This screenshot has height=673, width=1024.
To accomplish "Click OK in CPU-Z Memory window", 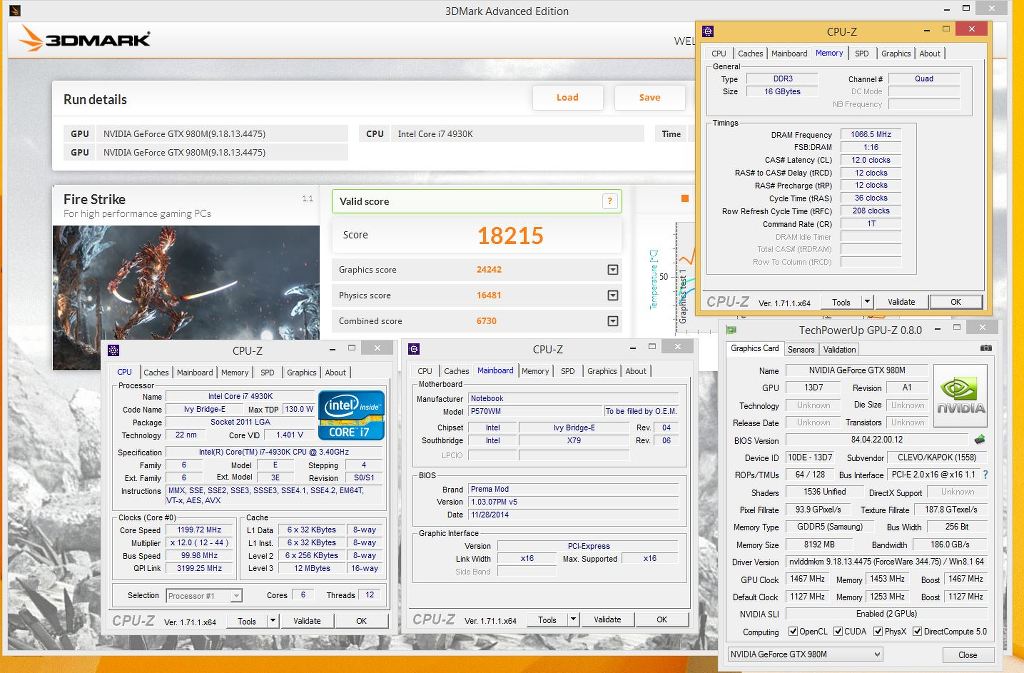I will (x=955, y=302).
